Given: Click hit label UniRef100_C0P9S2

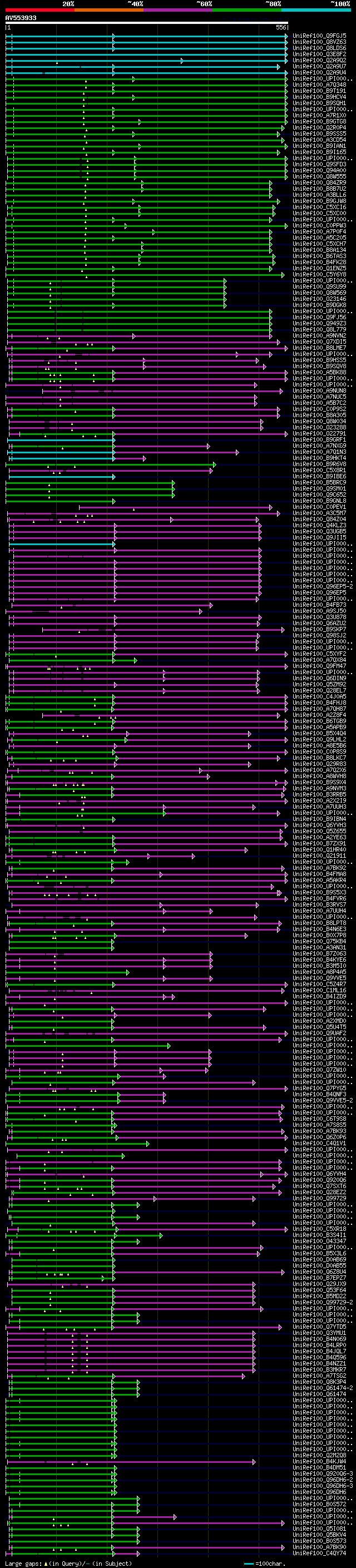Looking at the screenshot, I should (x=319, y=409).
